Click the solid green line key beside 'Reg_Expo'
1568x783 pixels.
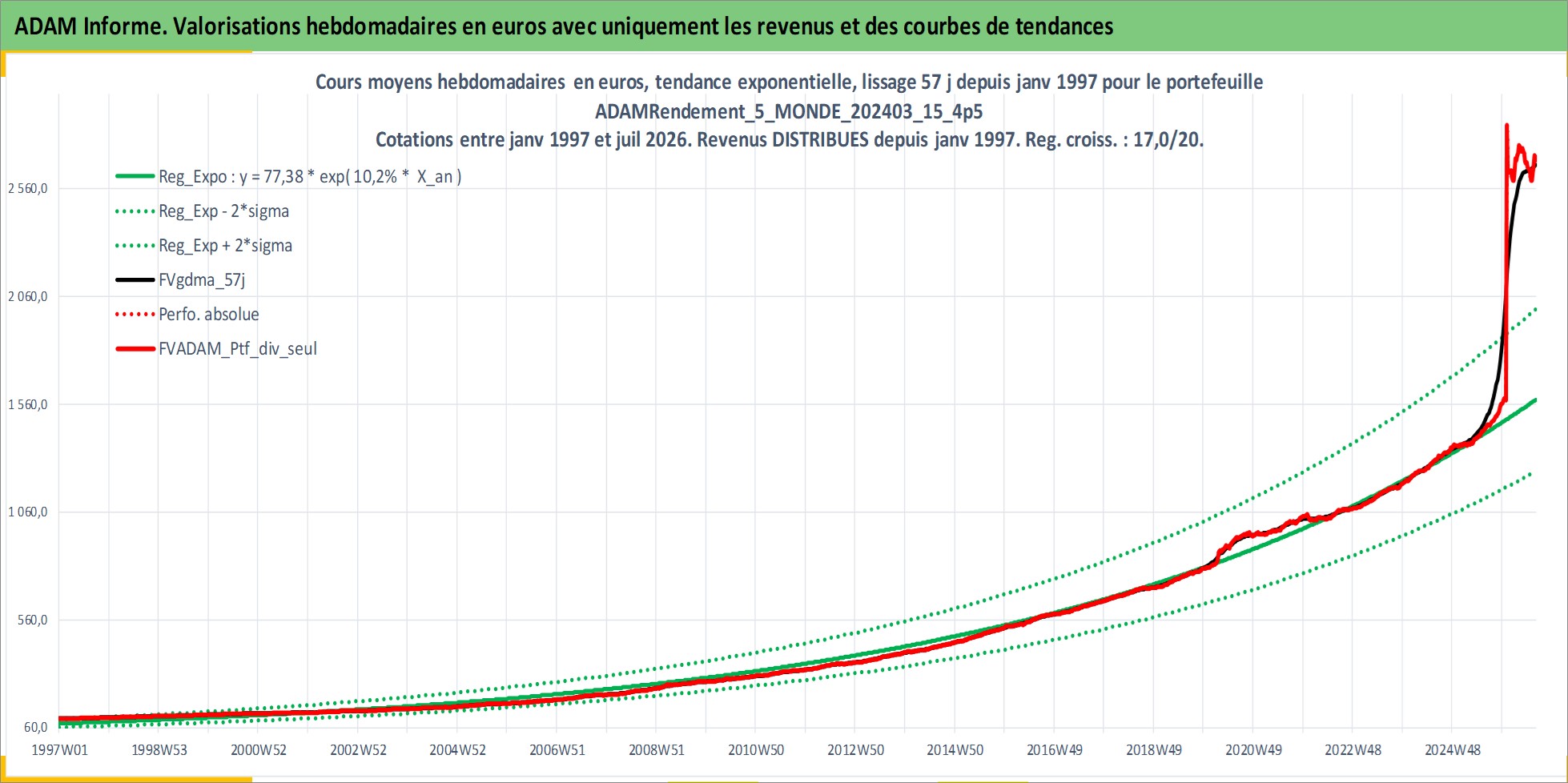[x=135, y=176]
